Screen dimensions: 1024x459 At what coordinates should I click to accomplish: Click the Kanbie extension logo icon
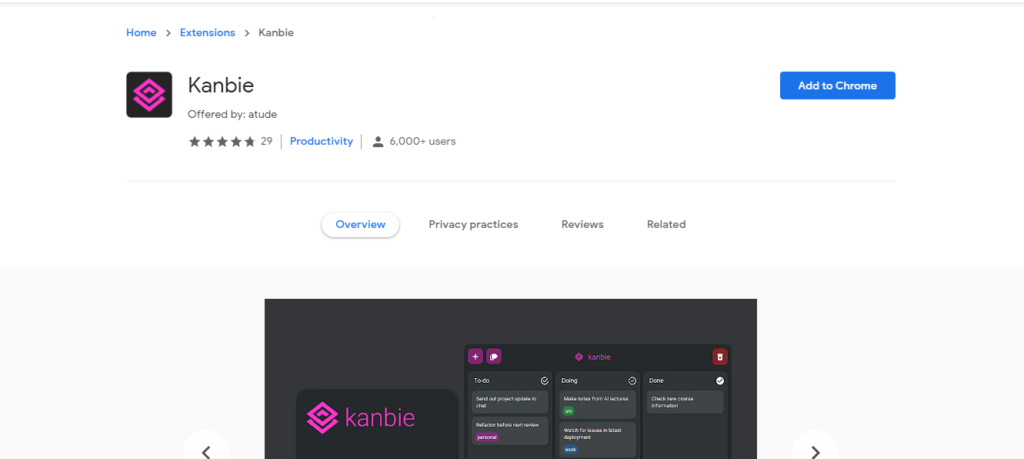[x=149, y=95]
